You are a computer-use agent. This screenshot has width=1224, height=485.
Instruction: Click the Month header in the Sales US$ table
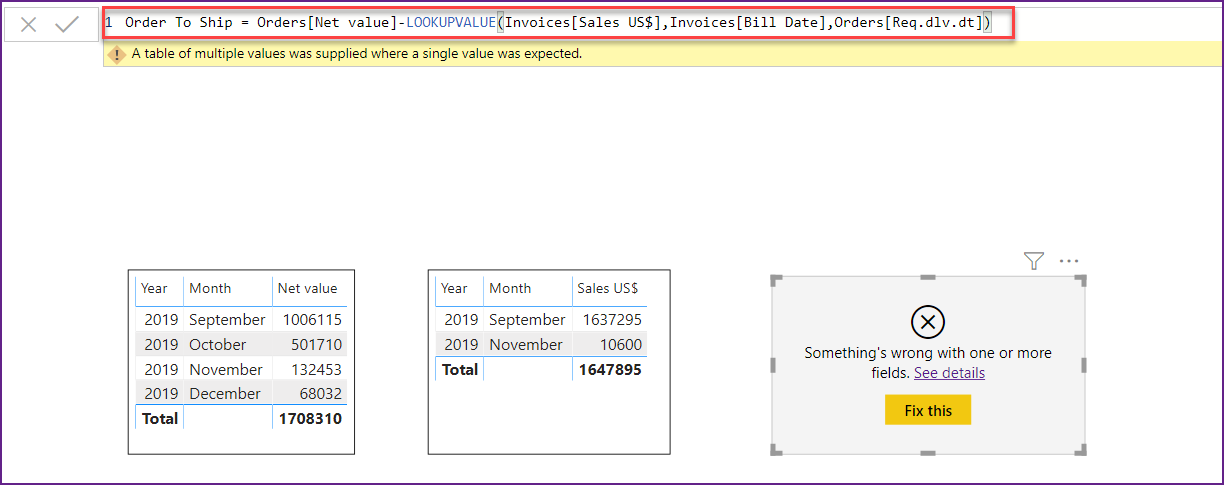coord(510,288)
